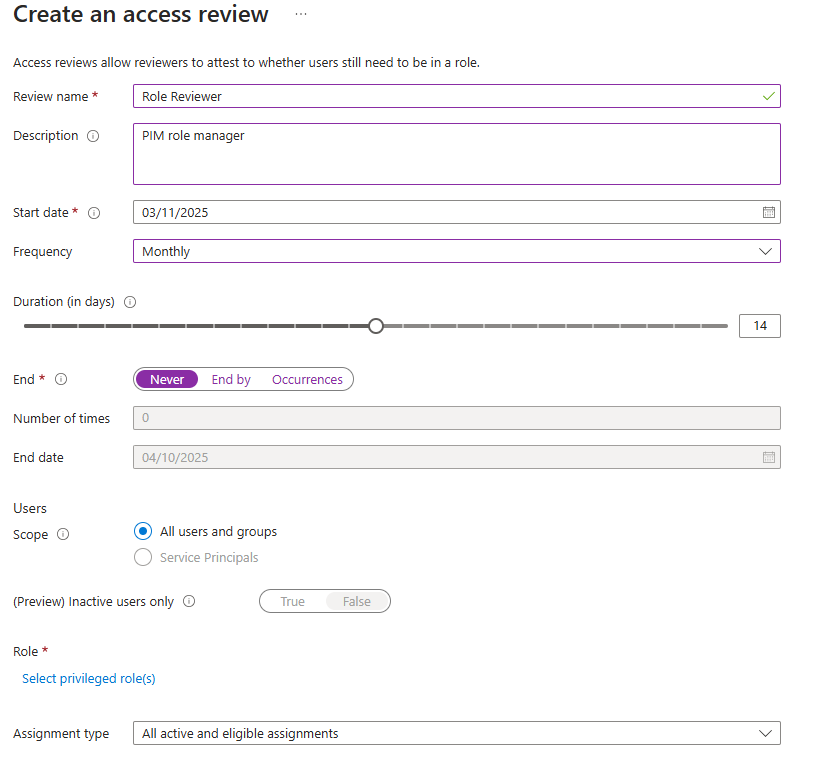
Task: Click inside the Description text area
Action: pos(456,154)
